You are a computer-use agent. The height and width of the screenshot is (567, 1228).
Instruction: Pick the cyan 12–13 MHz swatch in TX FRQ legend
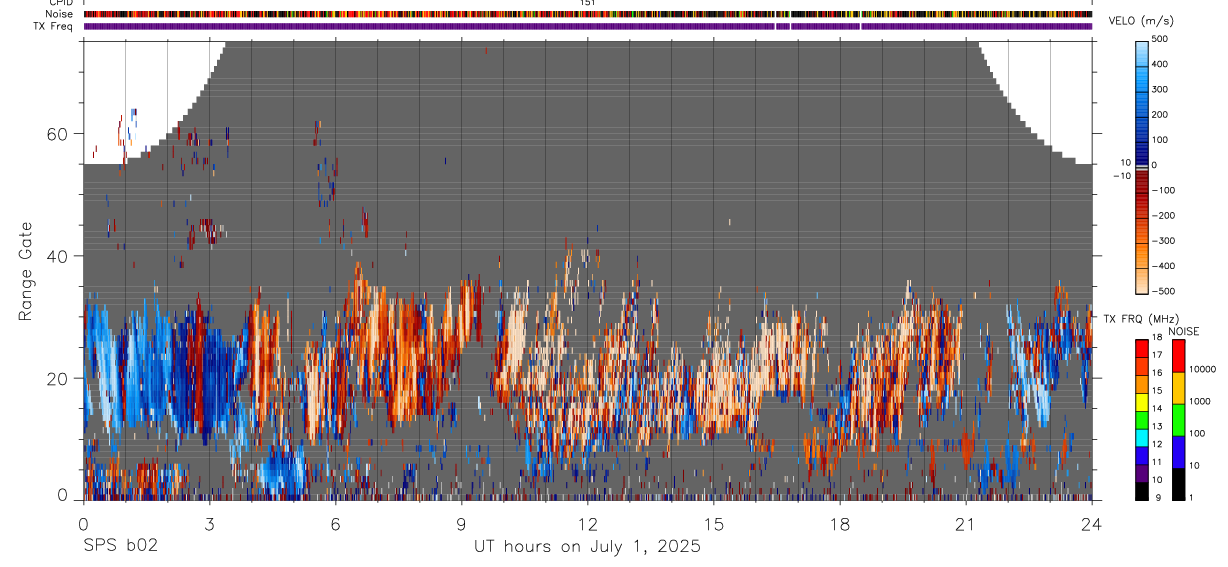pos(1141,437)
